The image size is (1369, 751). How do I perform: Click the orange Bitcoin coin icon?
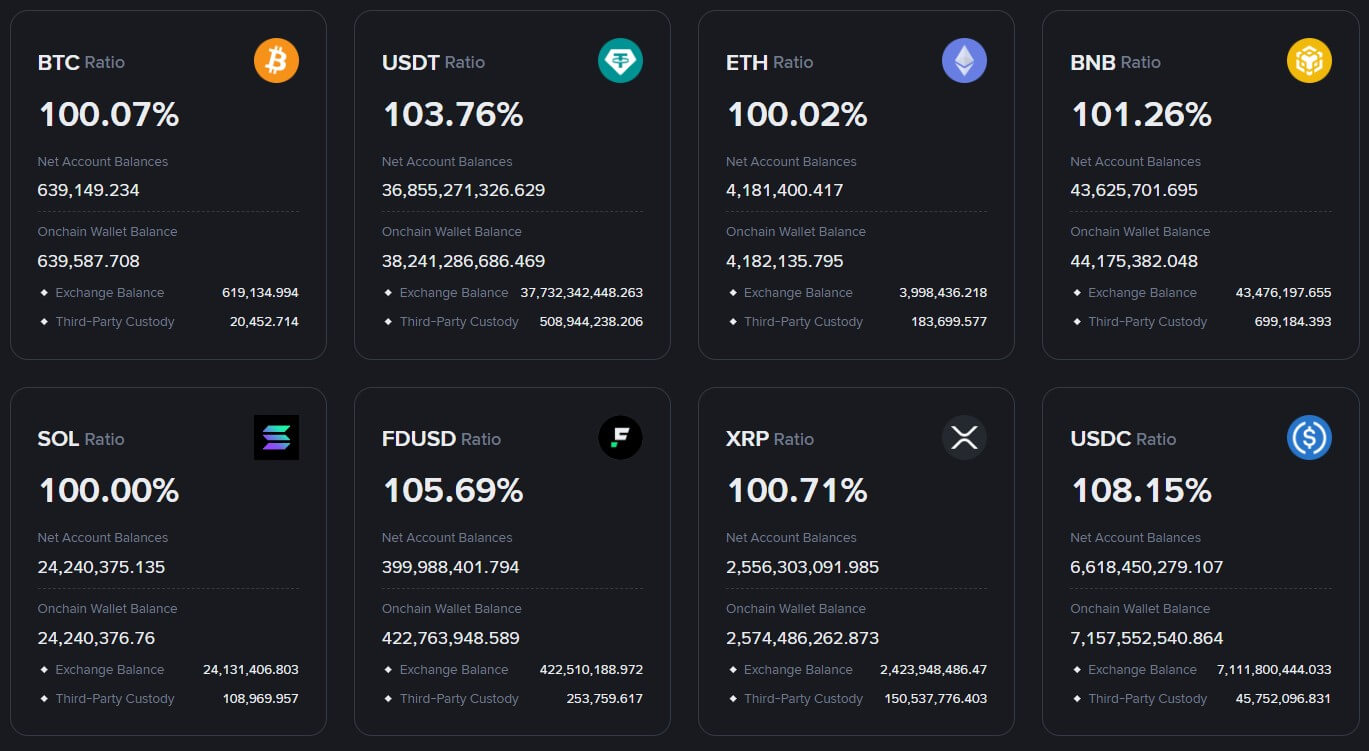point(276,61)
